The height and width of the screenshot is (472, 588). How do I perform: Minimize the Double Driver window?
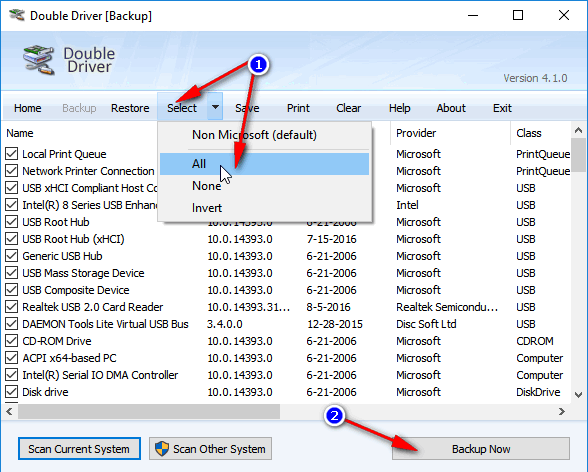473,15
